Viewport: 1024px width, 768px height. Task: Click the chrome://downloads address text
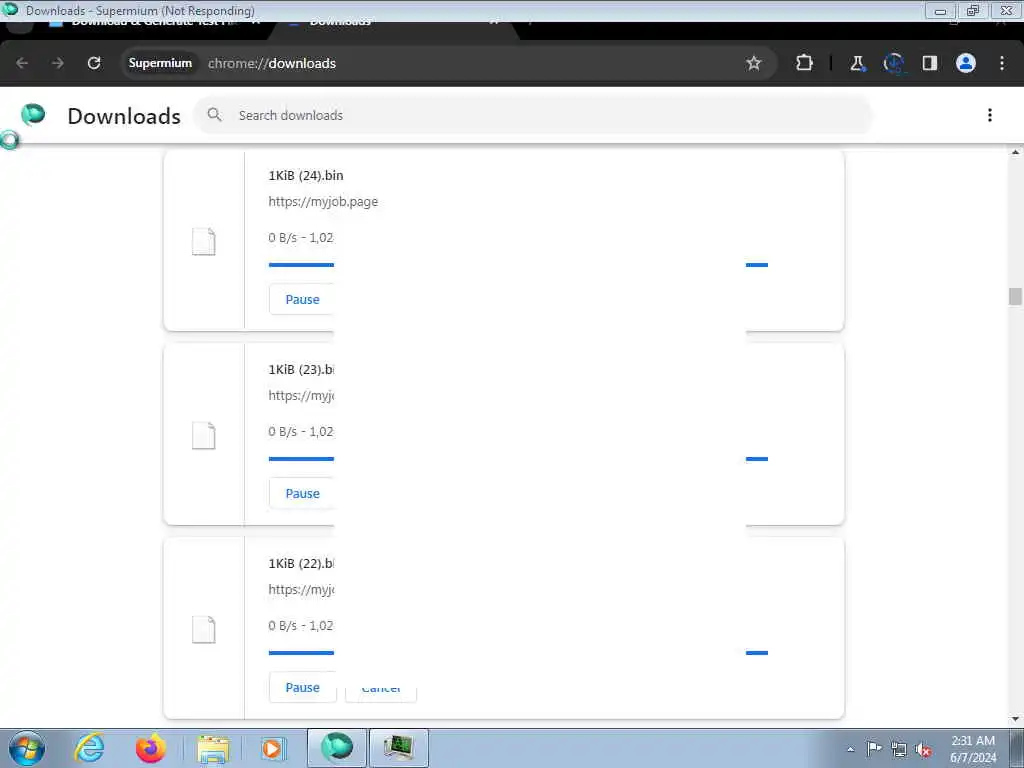pos(272,63)
